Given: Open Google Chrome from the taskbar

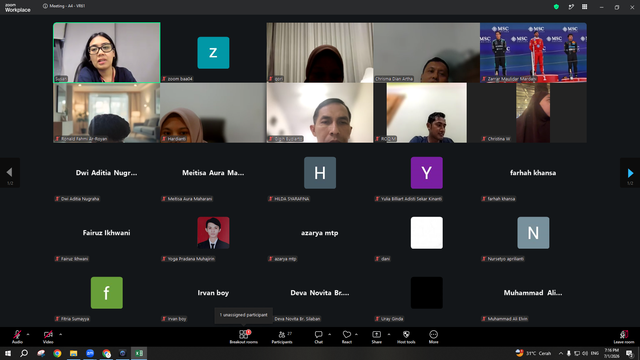Looking at the screenshot, I should point(57,353).
